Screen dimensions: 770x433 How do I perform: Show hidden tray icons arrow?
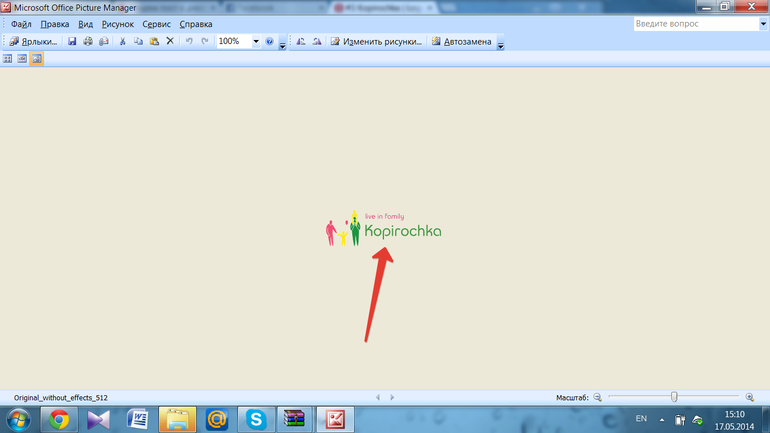point(662,420)
